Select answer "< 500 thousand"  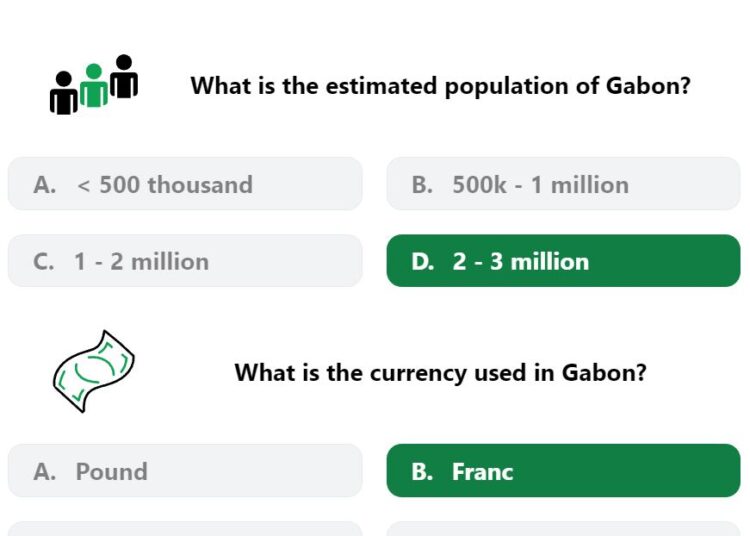[185, 184]
